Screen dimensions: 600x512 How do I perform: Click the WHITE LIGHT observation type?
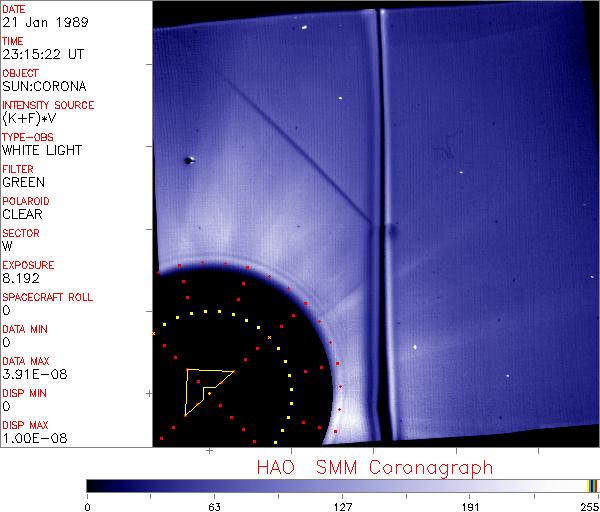[x=41, y=150]
